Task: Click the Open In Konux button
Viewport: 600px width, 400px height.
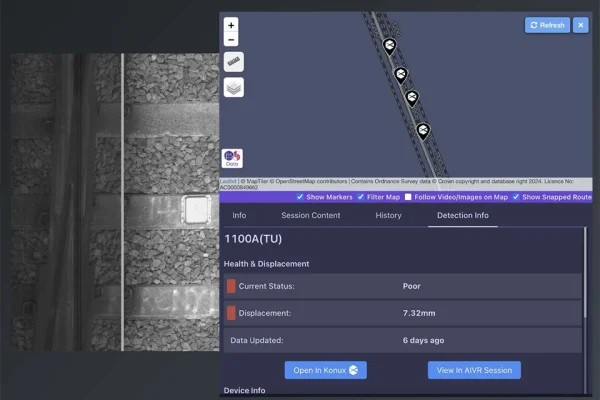Action: [325, 370]
